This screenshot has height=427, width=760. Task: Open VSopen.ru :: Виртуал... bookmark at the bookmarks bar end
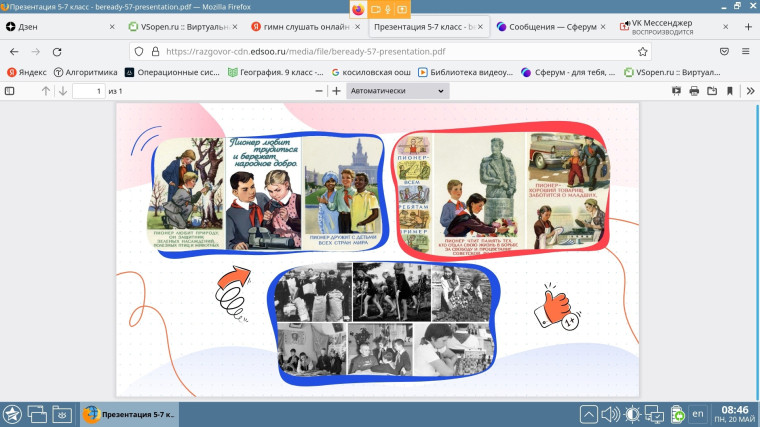point(672,72)
